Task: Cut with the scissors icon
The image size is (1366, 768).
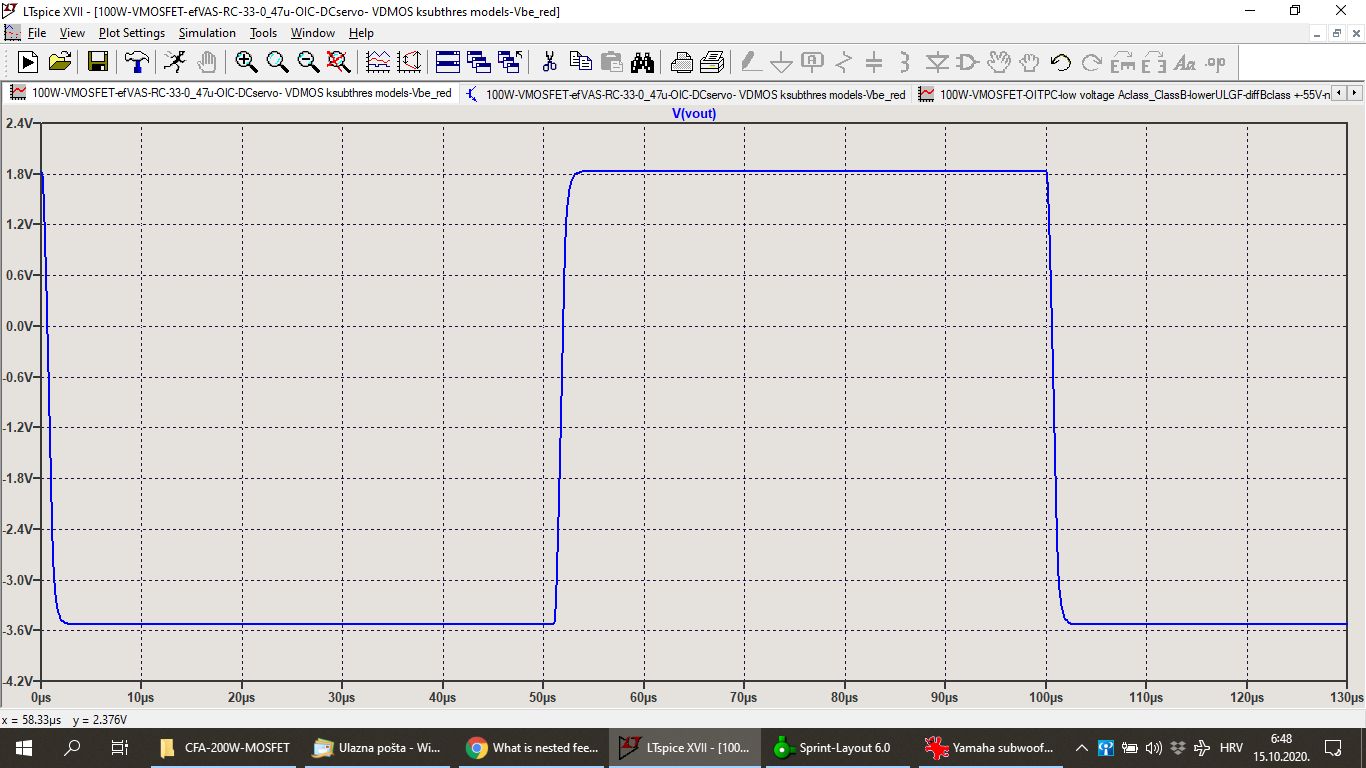Action: click(549, 62)
